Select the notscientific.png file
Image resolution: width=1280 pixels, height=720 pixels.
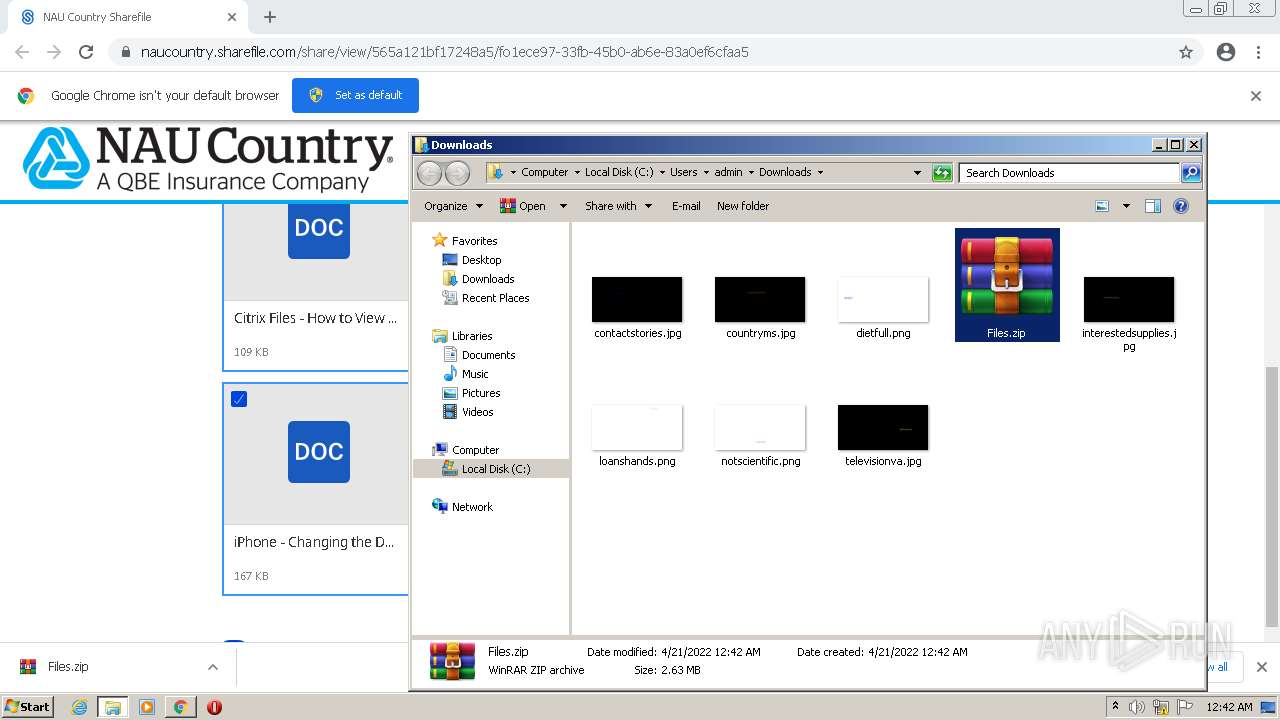click(x=760, y=435)
